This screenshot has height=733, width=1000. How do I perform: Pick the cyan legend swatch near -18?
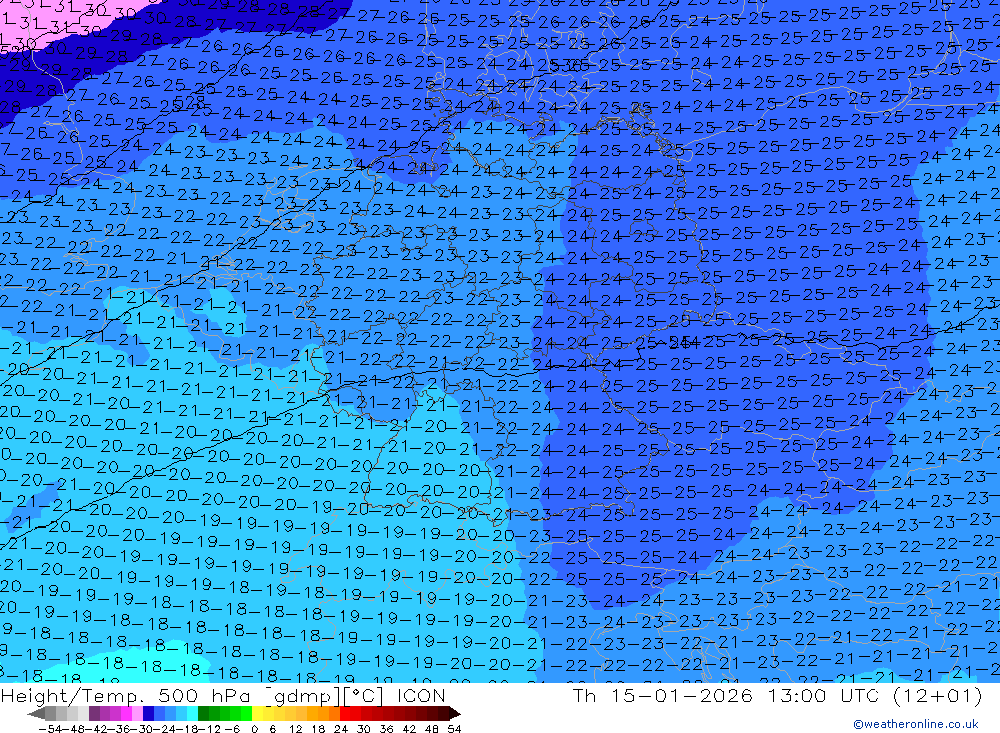[x=192, y=714]
